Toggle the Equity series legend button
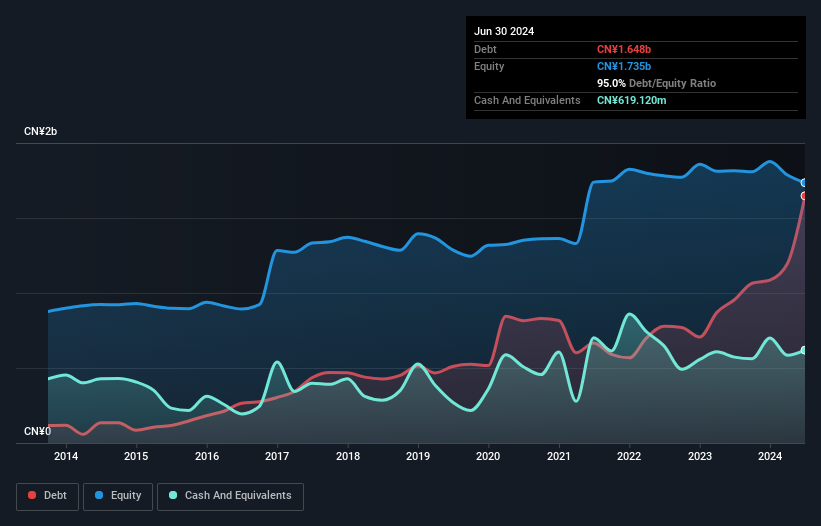The image size is (821, 526). click(x=118, y=496)
